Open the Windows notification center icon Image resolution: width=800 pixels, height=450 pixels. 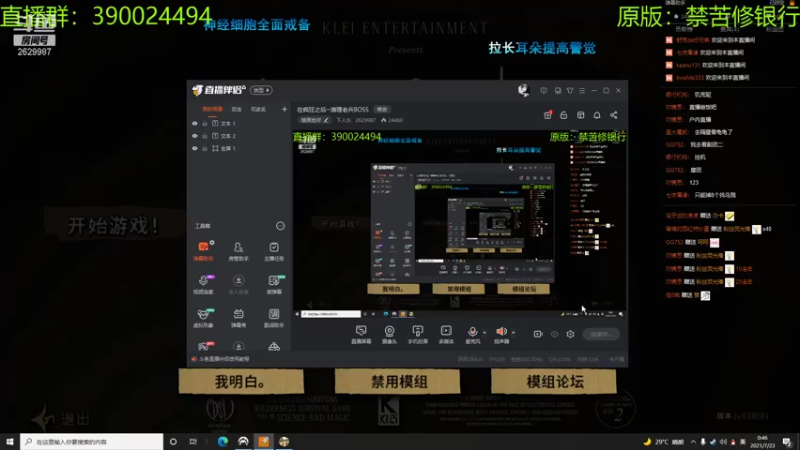click(787, 441)
